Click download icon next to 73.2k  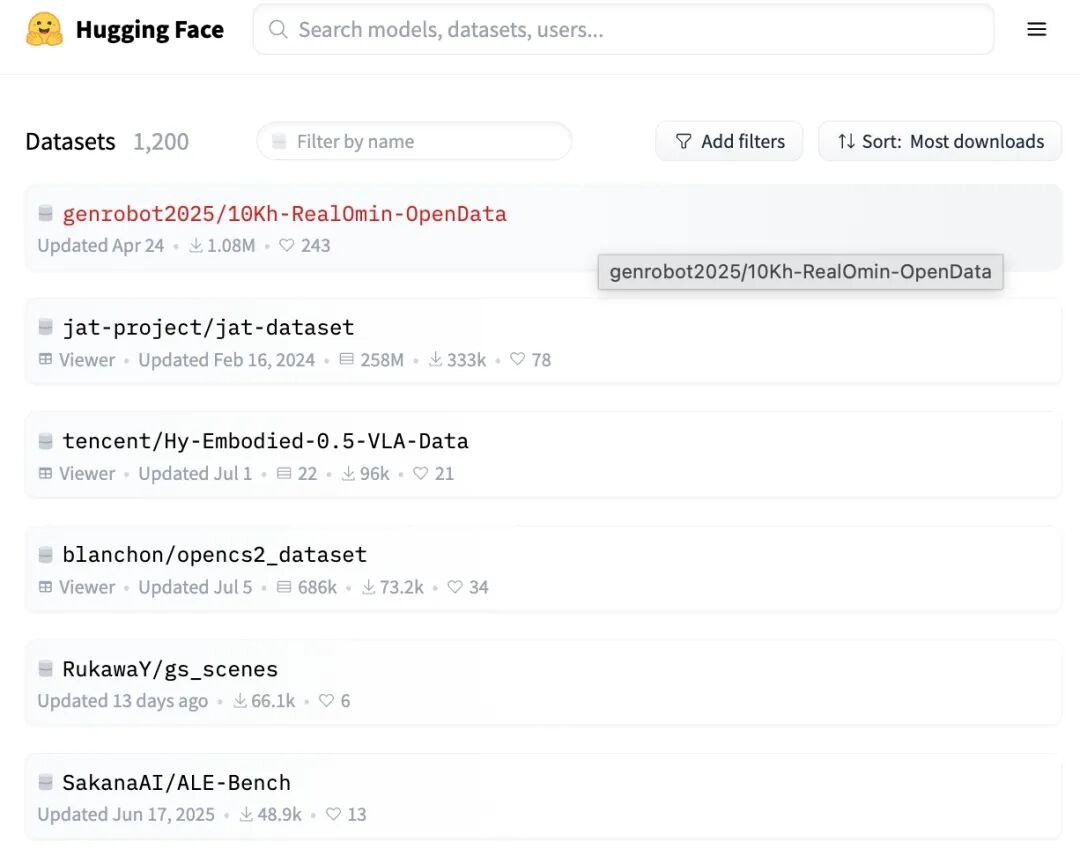tap(369, 586)
